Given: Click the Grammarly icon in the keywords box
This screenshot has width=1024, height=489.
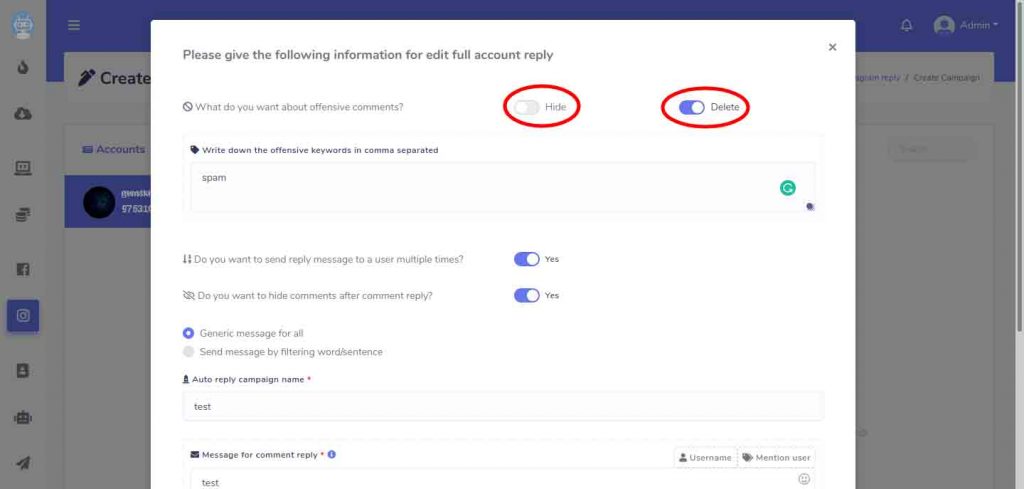Looking at the screenshot, I should 788,188.
